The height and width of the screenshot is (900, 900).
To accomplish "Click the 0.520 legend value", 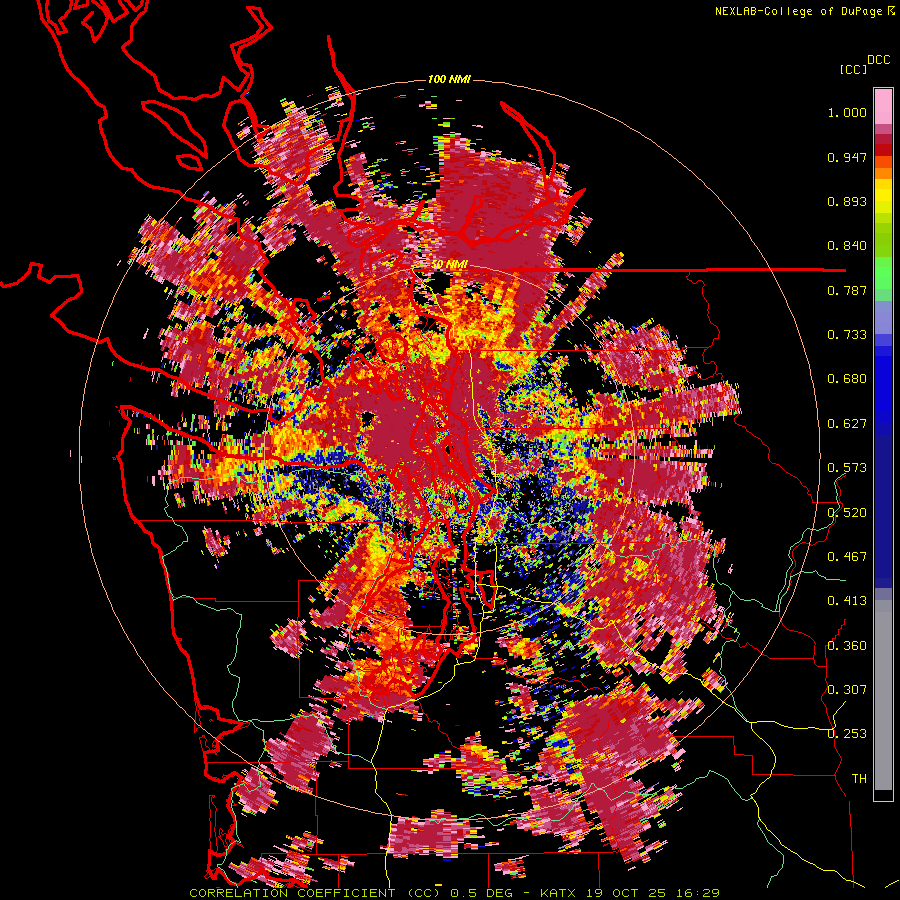I will pos(847,513).
